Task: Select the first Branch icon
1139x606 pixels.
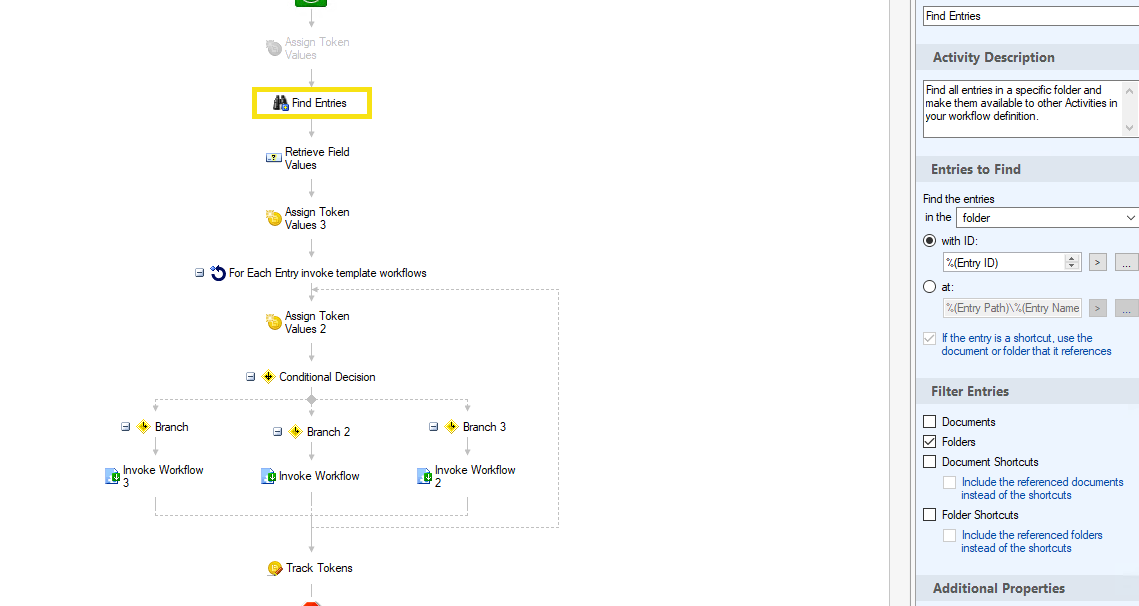Action: [144, 427]
